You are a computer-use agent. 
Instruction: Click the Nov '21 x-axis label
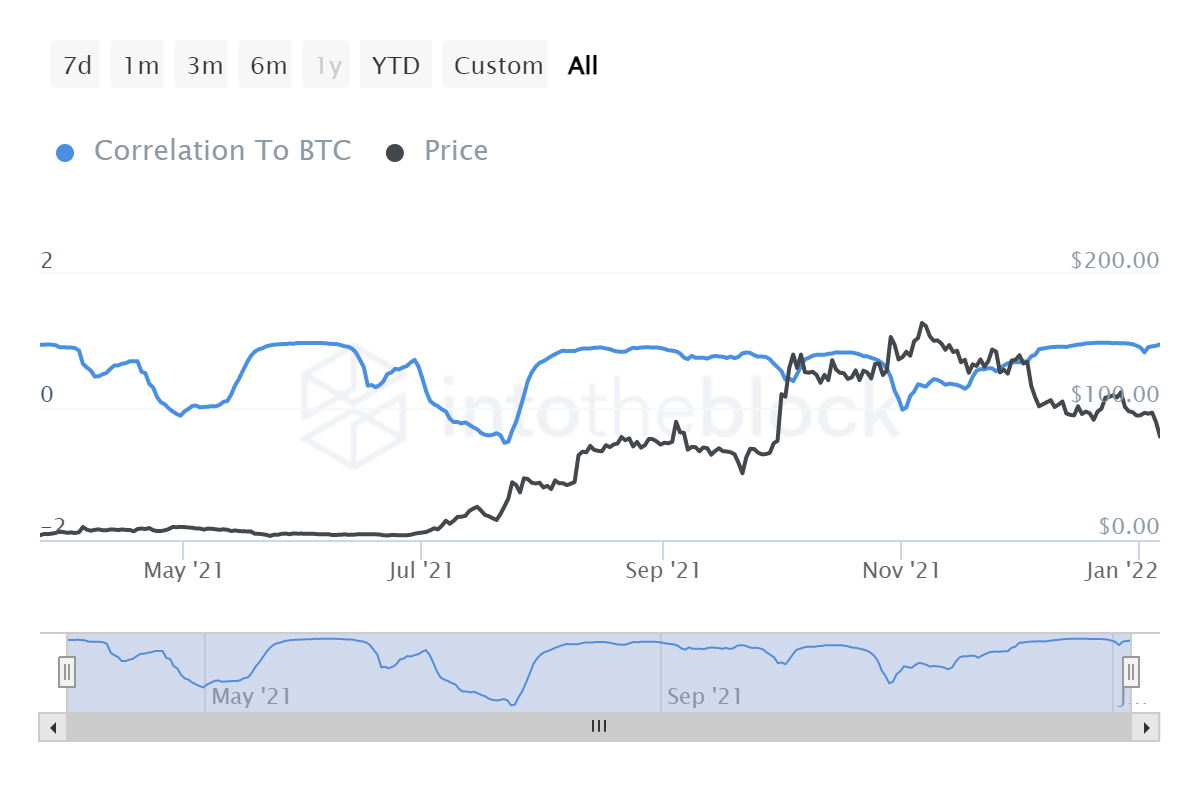click(x=902, y=571)
